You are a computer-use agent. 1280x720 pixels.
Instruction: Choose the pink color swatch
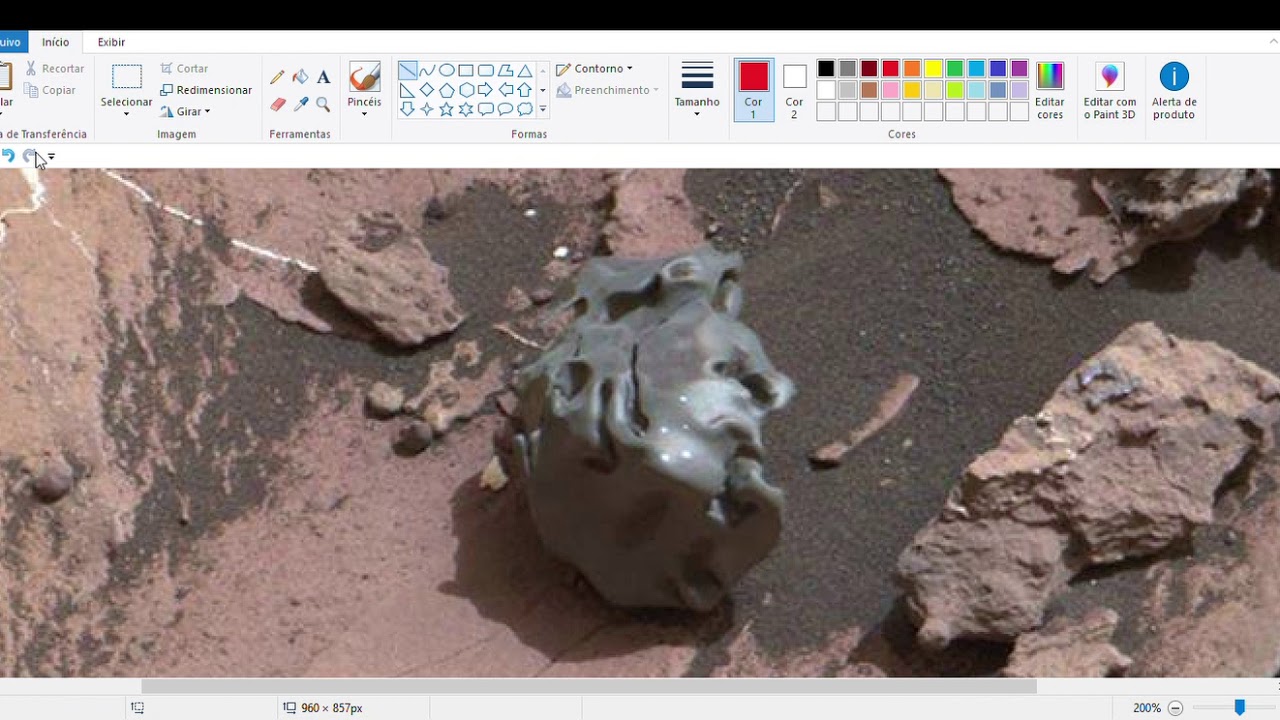[x=890, y=90]
